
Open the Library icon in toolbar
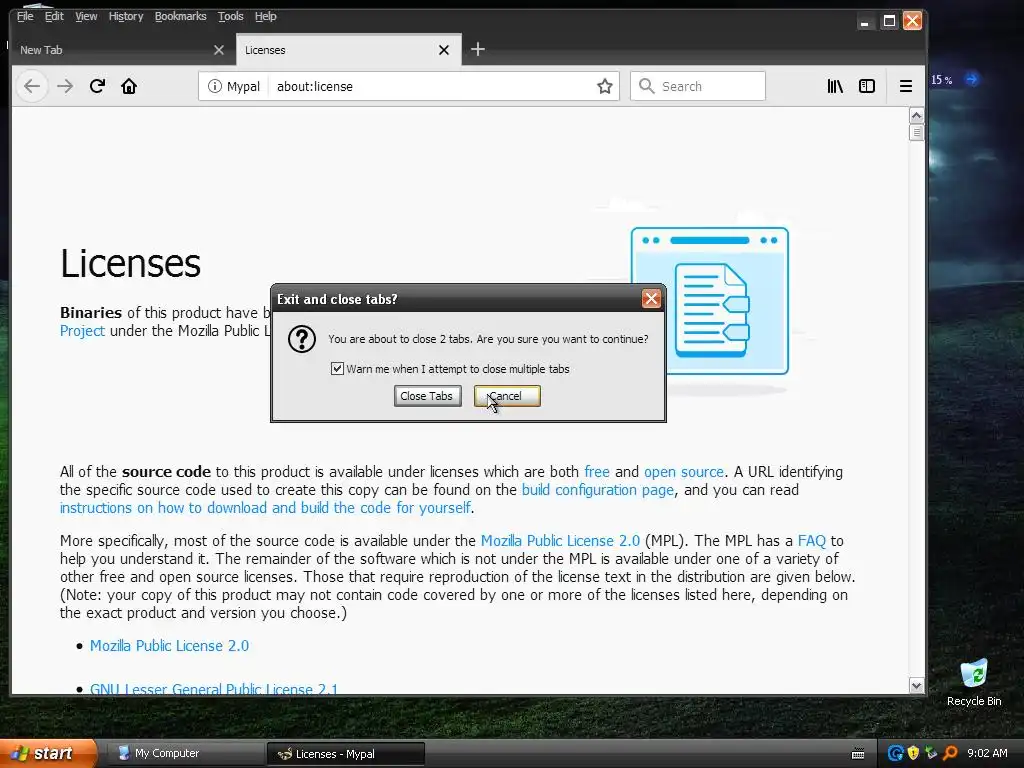(x=835, y=86)
